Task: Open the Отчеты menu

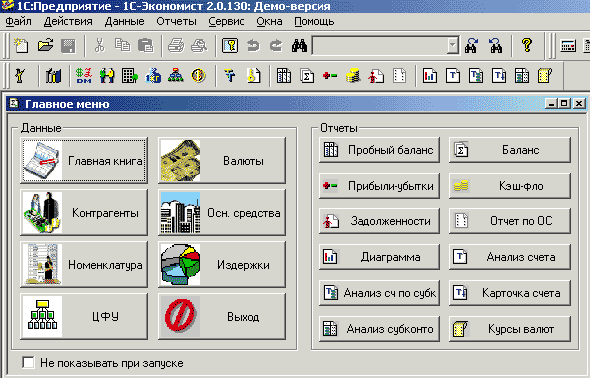Action: click(x=176, y=21)
